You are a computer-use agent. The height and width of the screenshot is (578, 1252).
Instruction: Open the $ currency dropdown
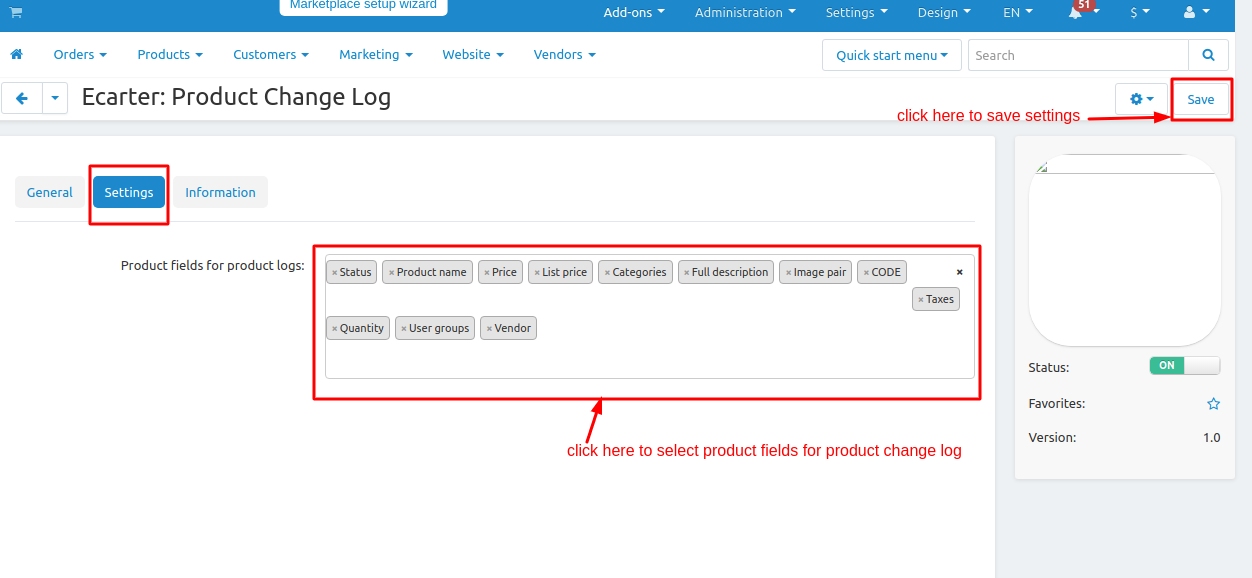click(x=1140, y=13)
